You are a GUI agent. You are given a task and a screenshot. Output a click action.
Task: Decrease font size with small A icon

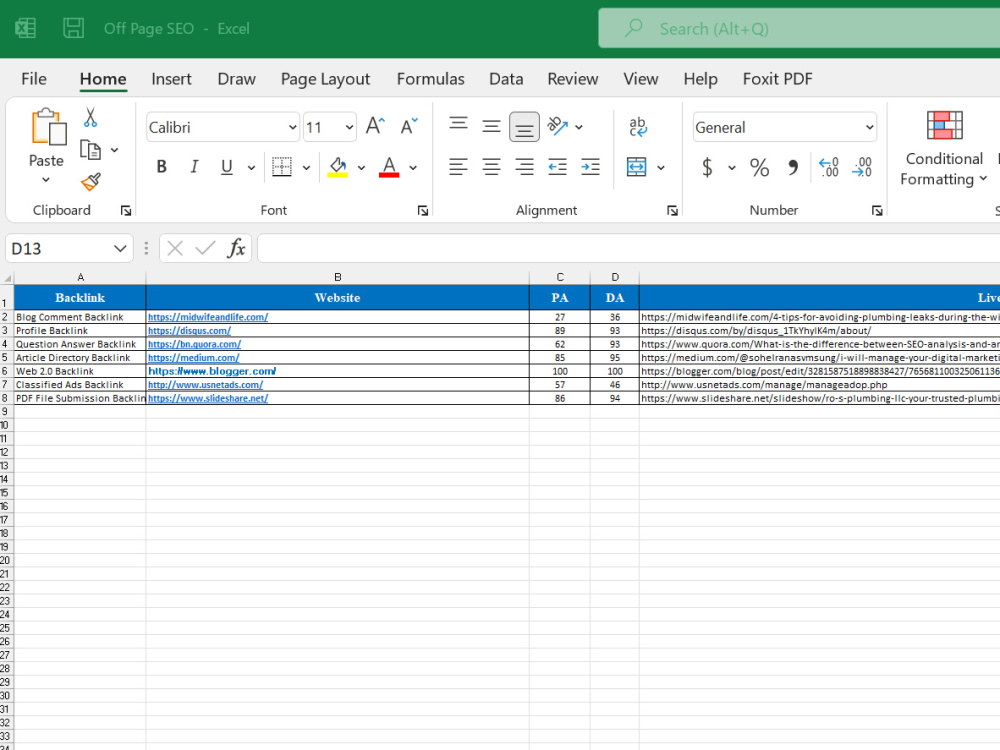click(x=409, y=126)
